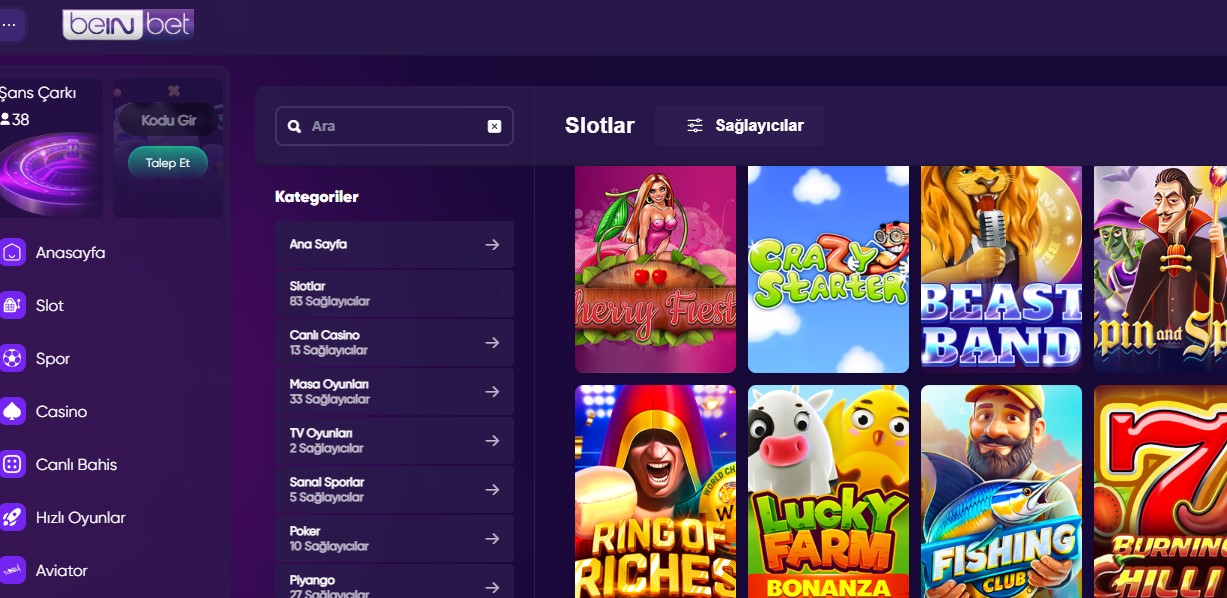Open Canlı Bahis from the sidebar icon
Image resolution: width=1227 pixels, height=598 pixels.
tap(12, 464)
